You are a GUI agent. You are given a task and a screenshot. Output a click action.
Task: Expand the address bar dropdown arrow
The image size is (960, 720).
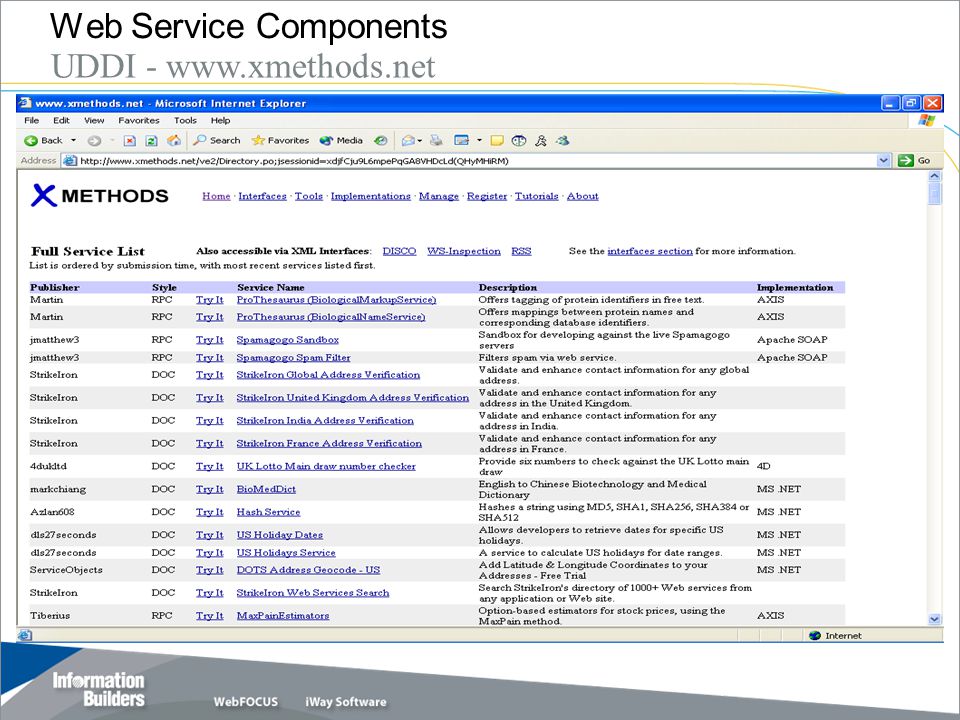coord(883,160)
